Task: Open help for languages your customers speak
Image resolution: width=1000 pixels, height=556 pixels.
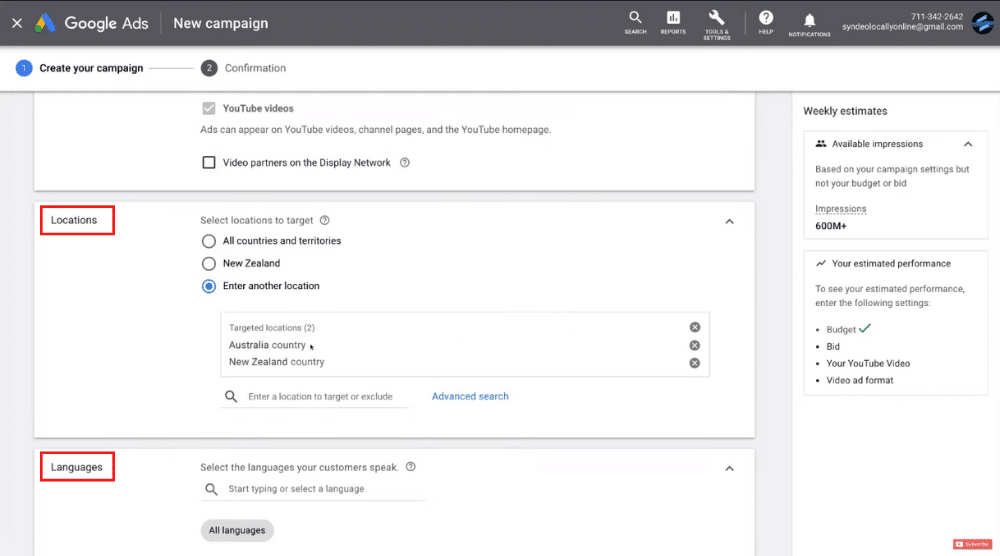Action: click(411, 467)
